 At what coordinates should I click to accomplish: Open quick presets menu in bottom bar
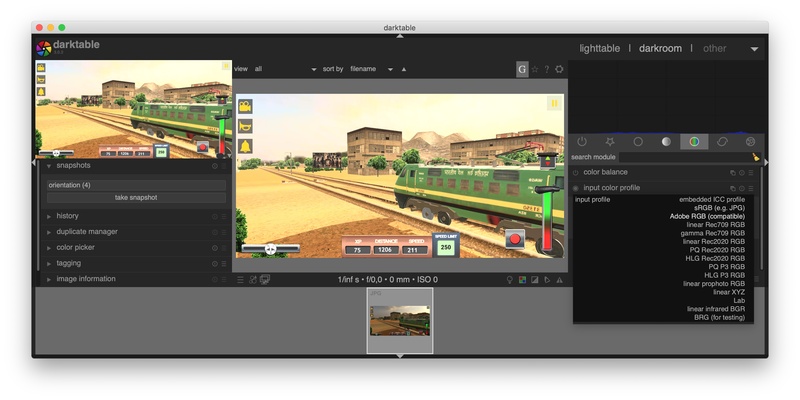tap(240, 280)
